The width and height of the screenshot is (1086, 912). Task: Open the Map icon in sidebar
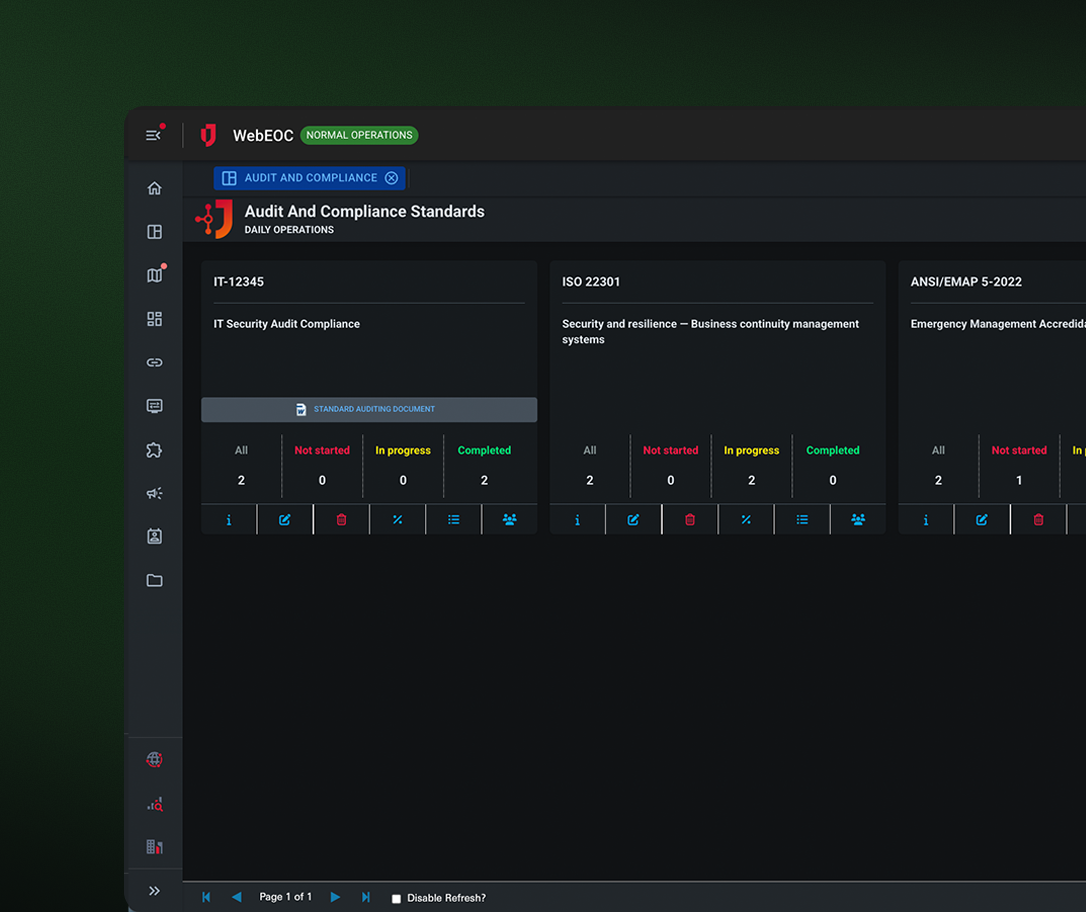pos(154,276)
